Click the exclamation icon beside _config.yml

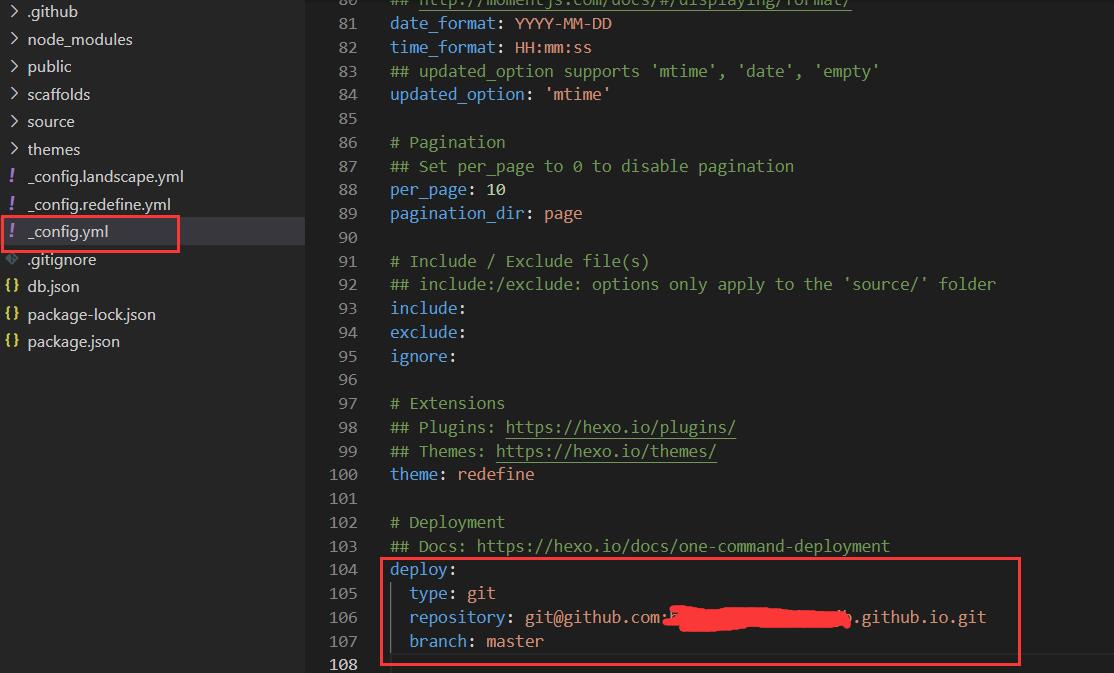point(12,231)
